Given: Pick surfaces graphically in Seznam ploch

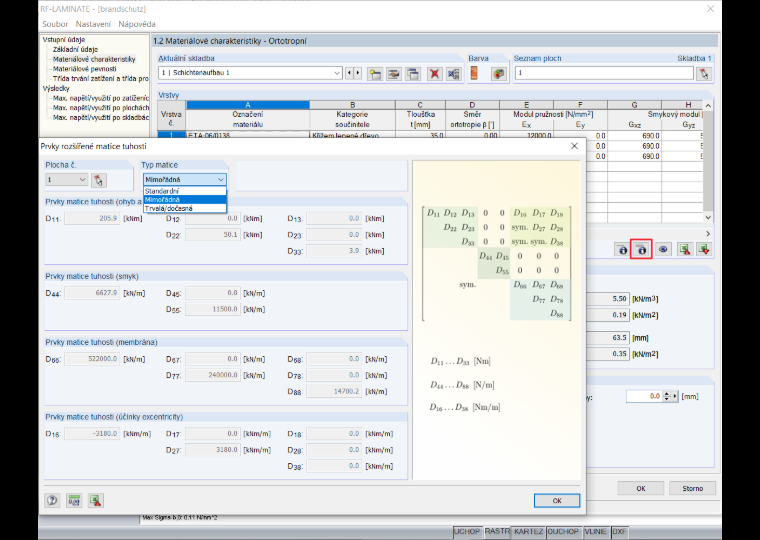Looking at the screenshot, I should pyautogui.click(x=704, y=74).
